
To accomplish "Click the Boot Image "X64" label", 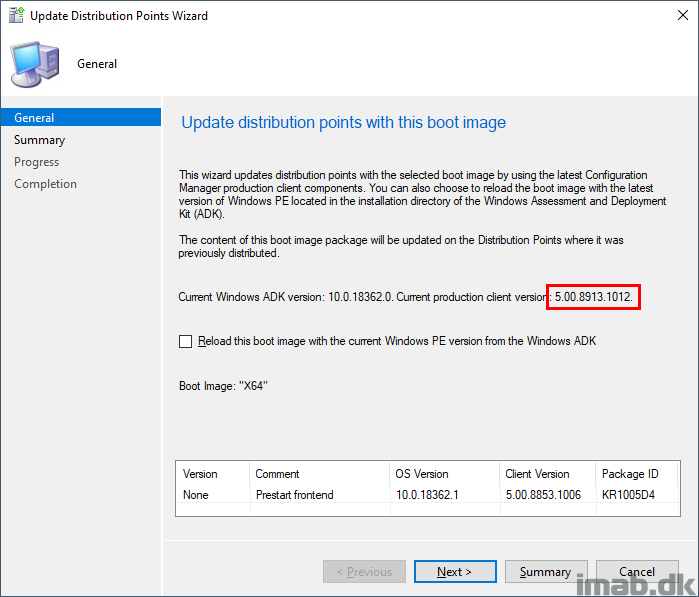I will pyautogui.click(x=223, y=386).
